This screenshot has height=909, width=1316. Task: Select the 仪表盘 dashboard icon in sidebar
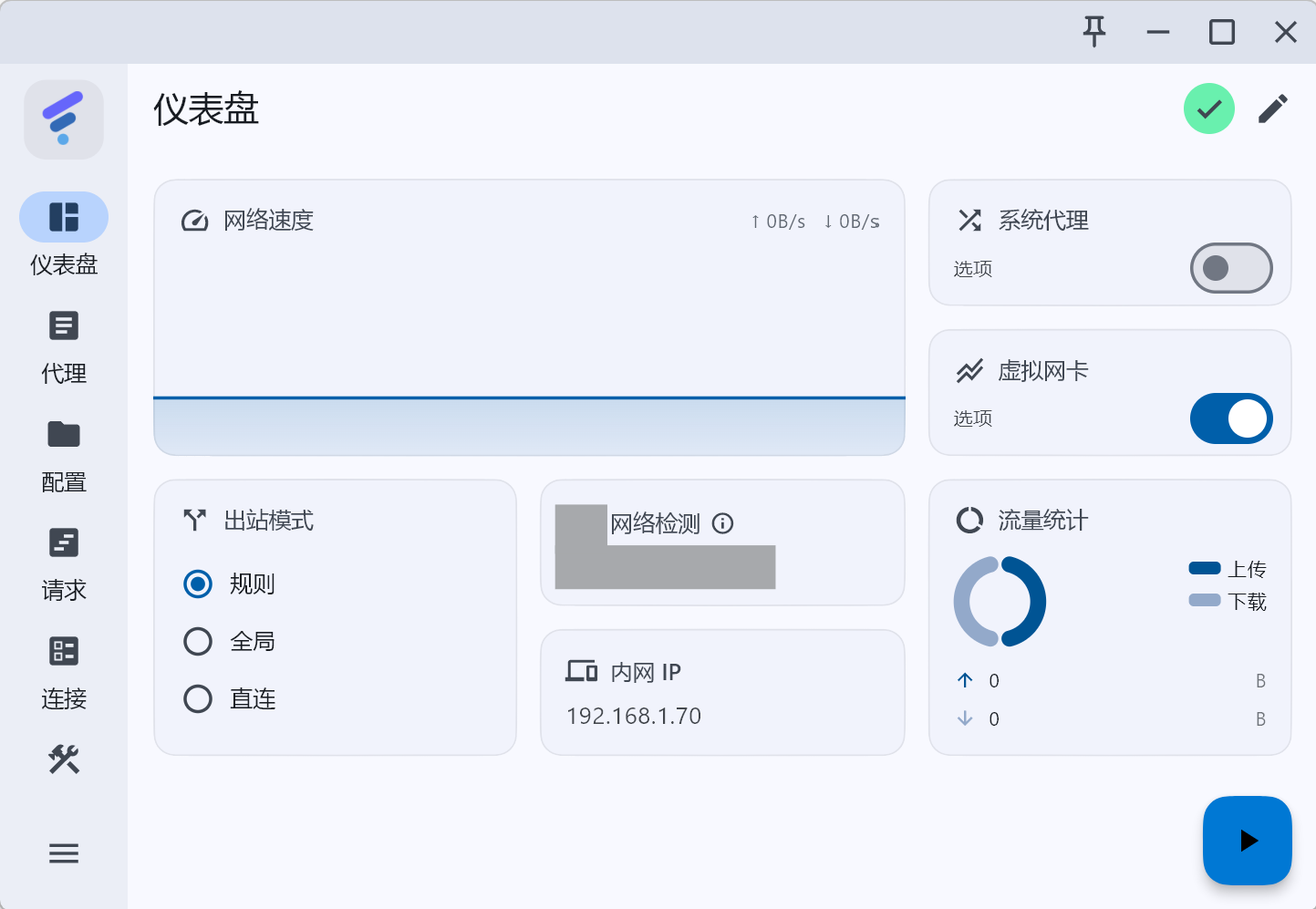(63, 217)
